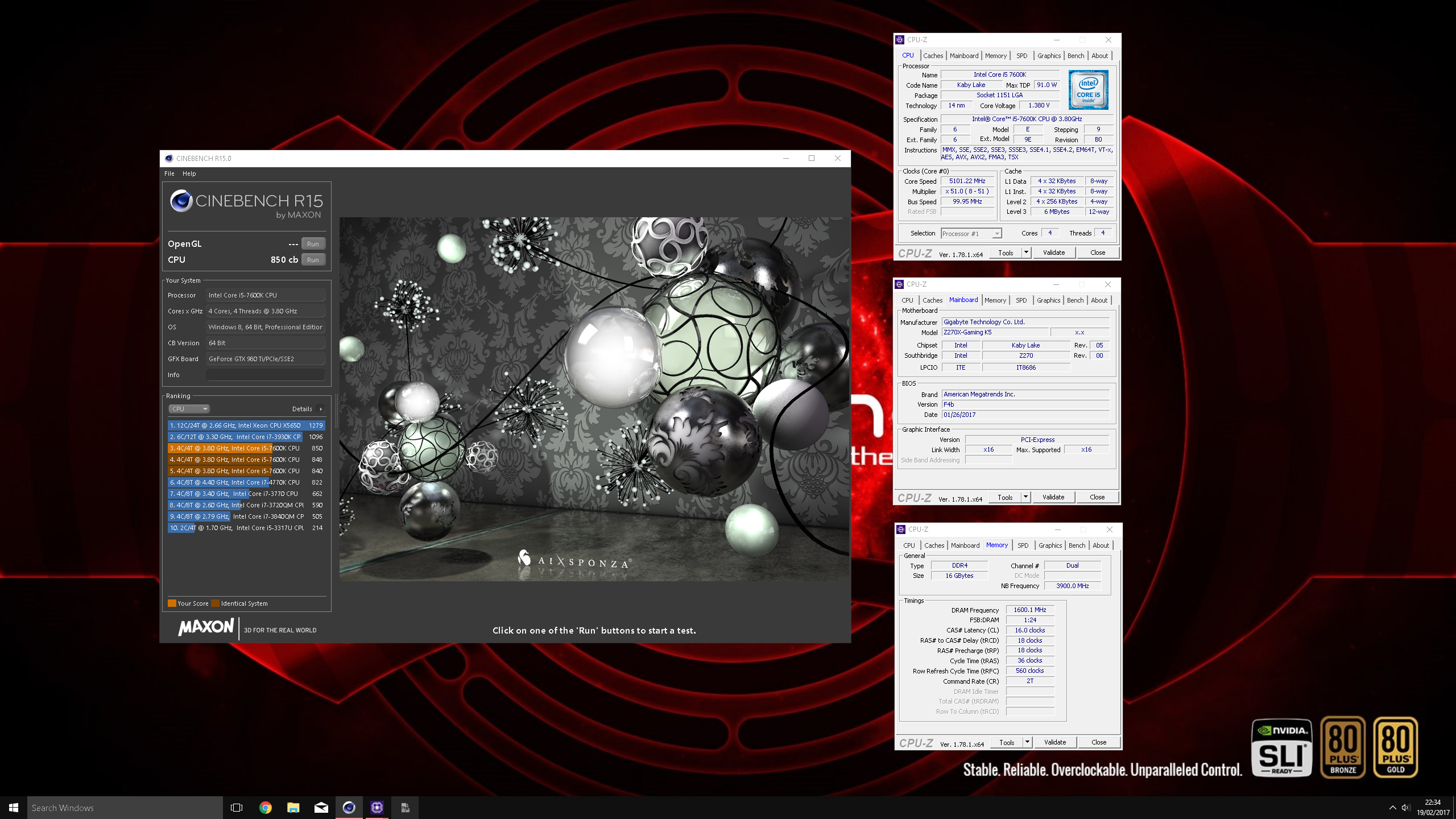
Task: Click Validate in top CPU-Z window
Action: pos(1054,253)
